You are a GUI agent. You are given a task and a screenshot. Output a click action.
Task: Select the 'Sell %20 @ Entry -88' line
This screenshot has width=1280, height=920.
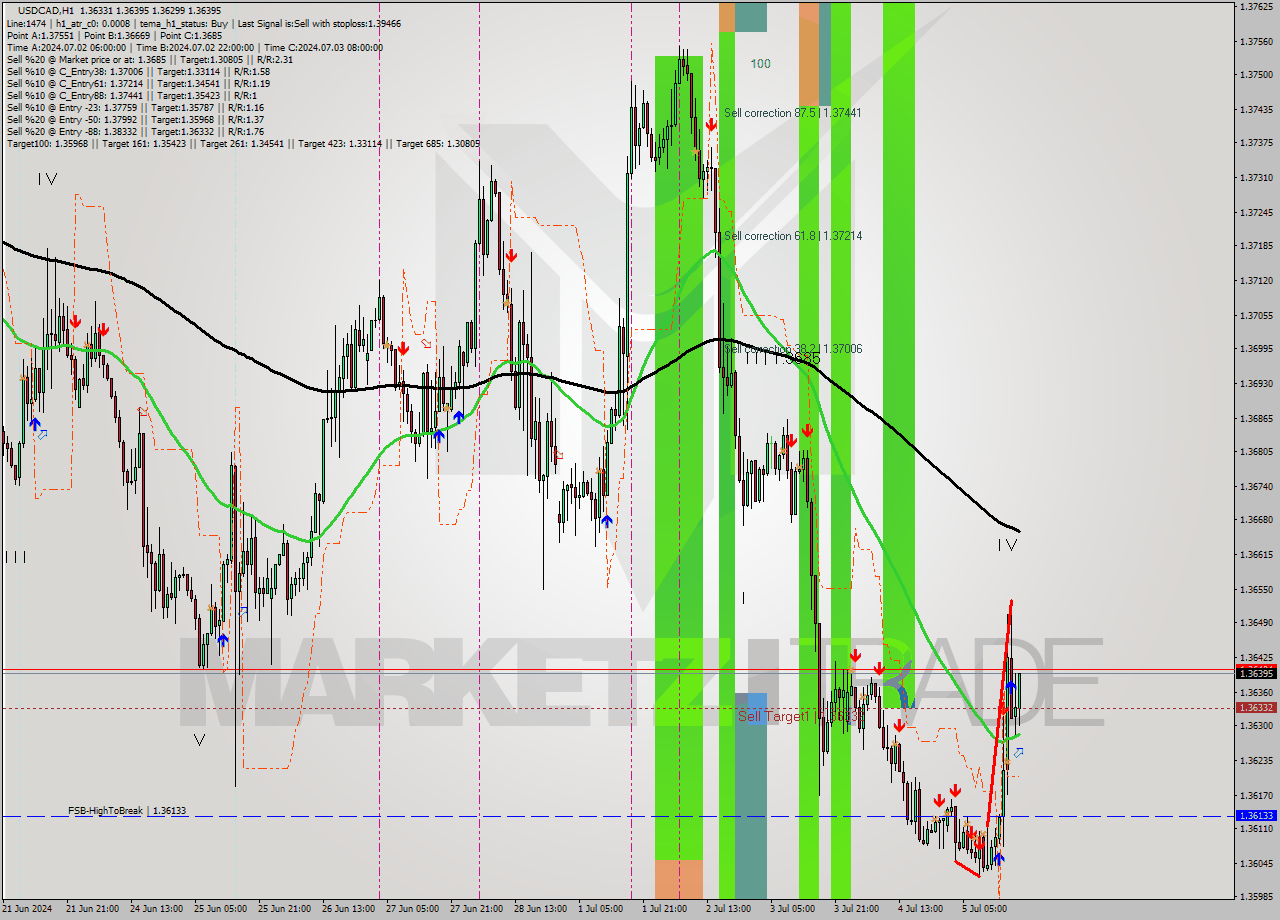pyautogui.click(x=135, y=131)
